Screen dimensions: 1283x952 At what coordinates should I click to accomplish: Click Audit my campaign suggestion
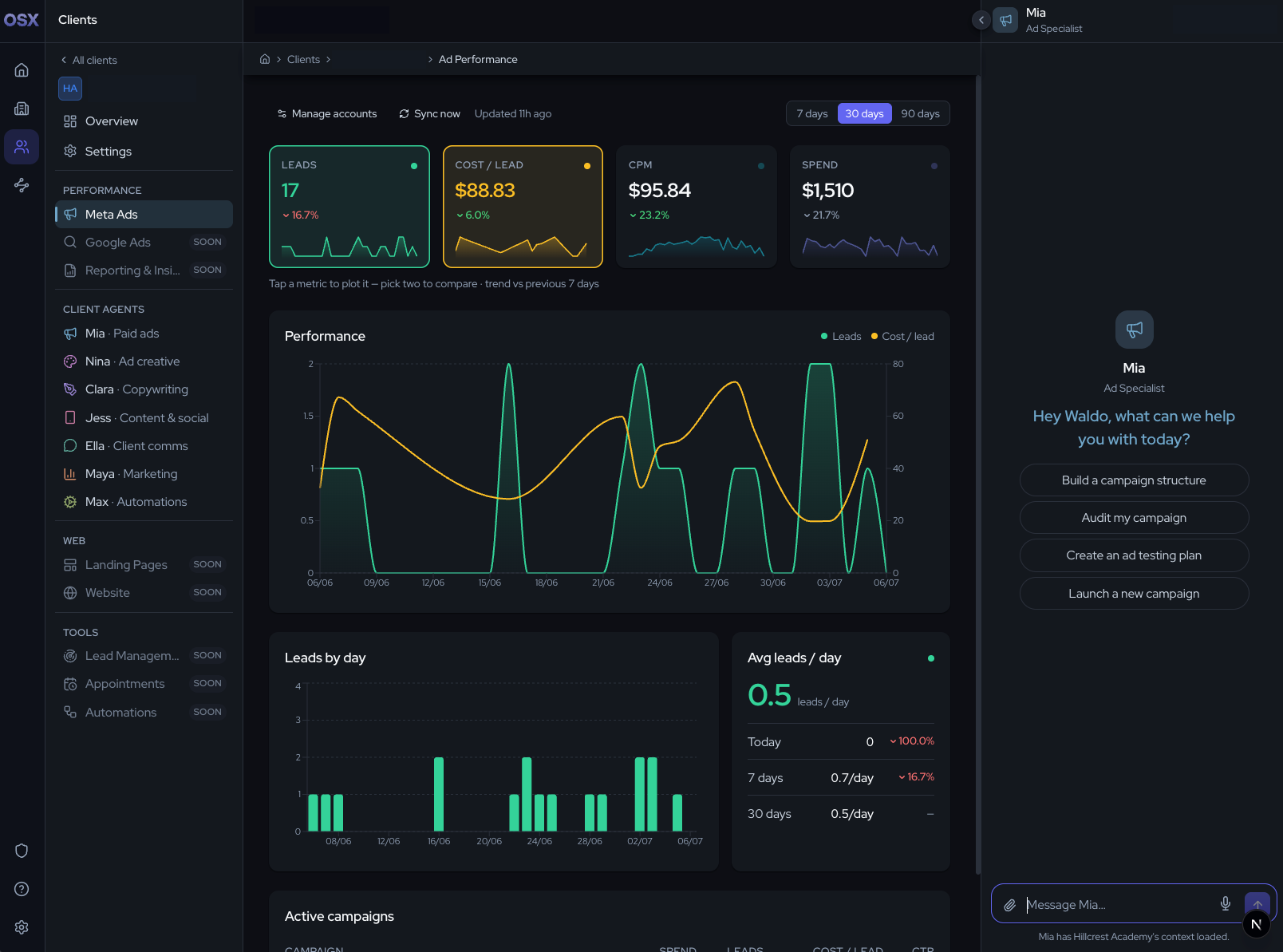pos(1134,518)
